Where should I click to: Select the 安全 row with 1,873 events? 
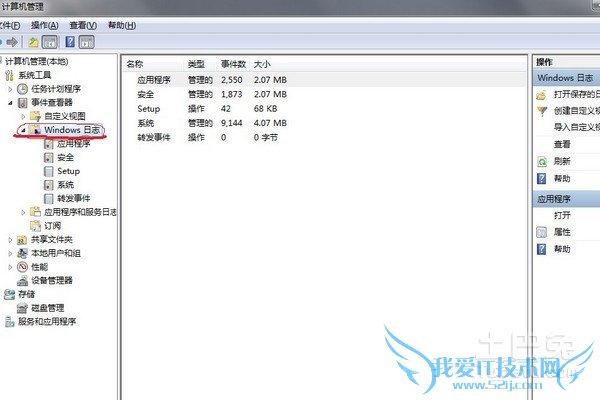(x=325, y=94)
